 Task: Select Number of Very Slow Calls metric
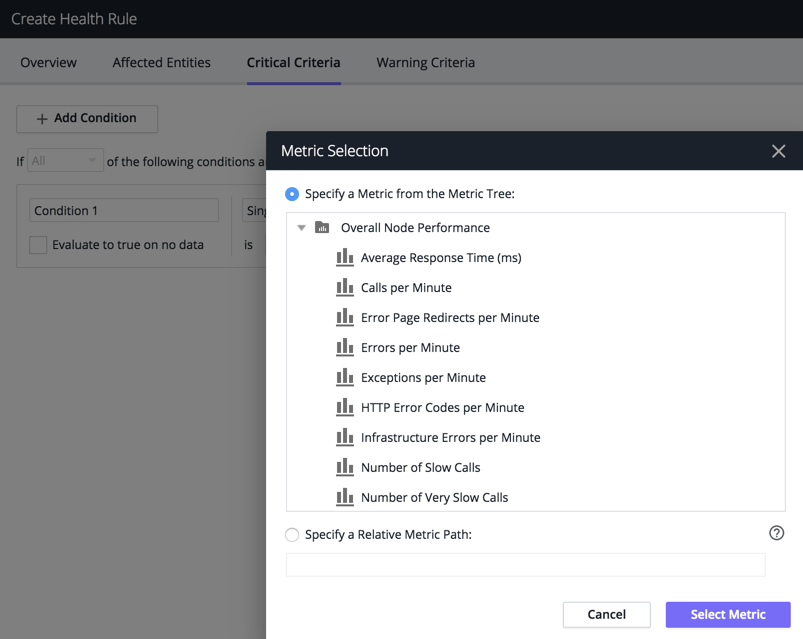coord(434,497)
